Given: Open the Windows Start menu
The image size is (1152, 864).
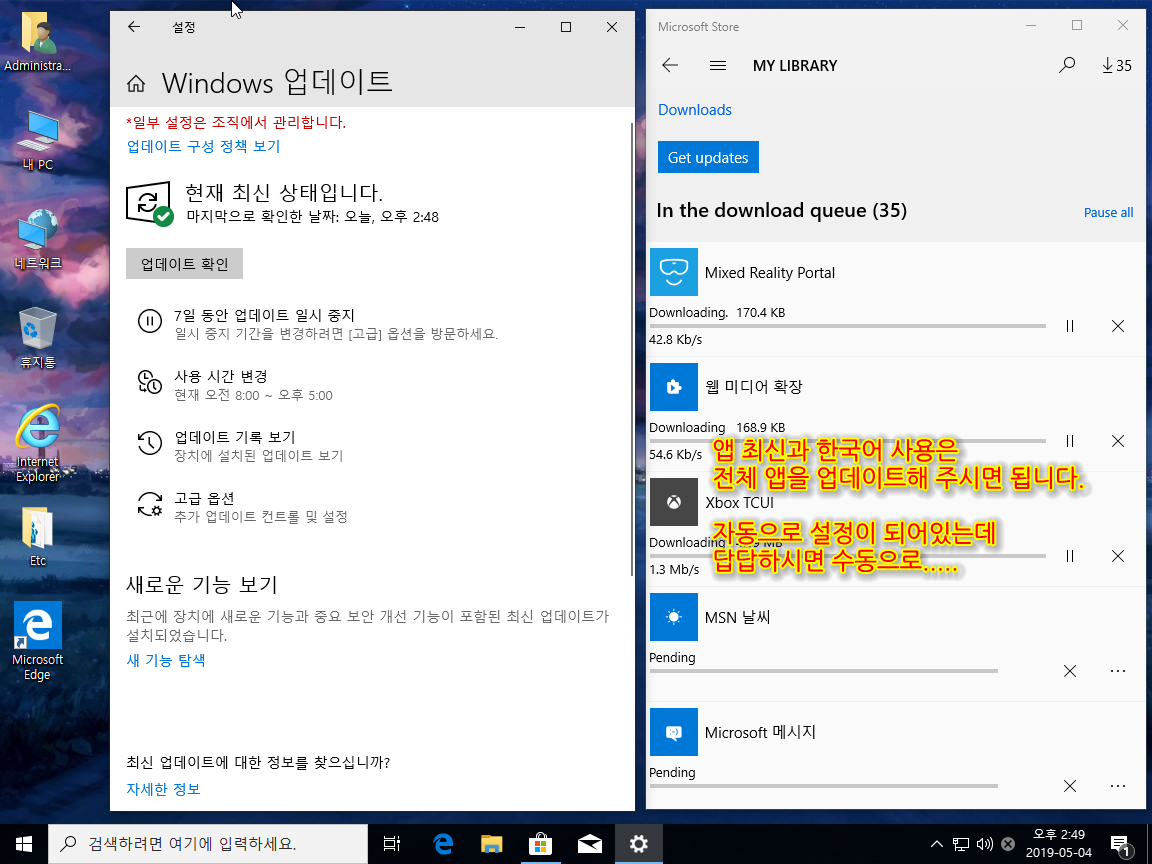Looking at the screenshot, I should 24,844.
